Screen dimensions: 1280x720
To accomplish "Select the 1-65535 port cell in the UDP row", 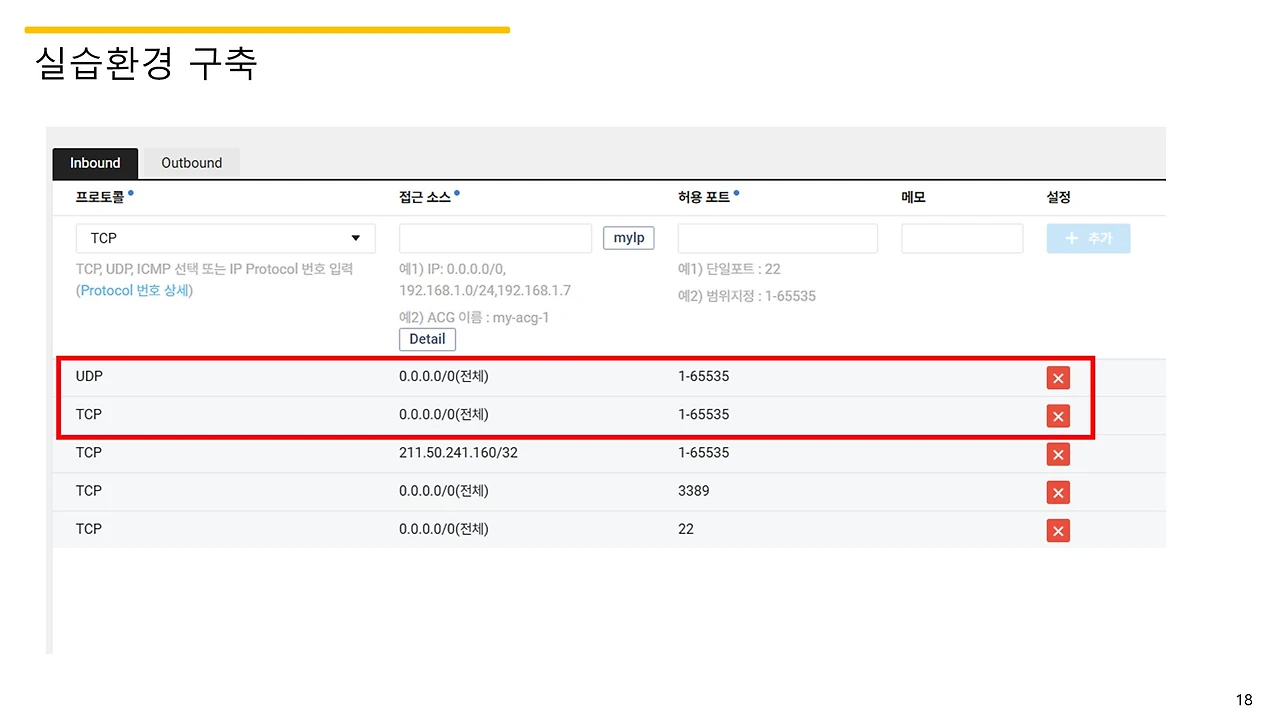I will tap(704, 377).
